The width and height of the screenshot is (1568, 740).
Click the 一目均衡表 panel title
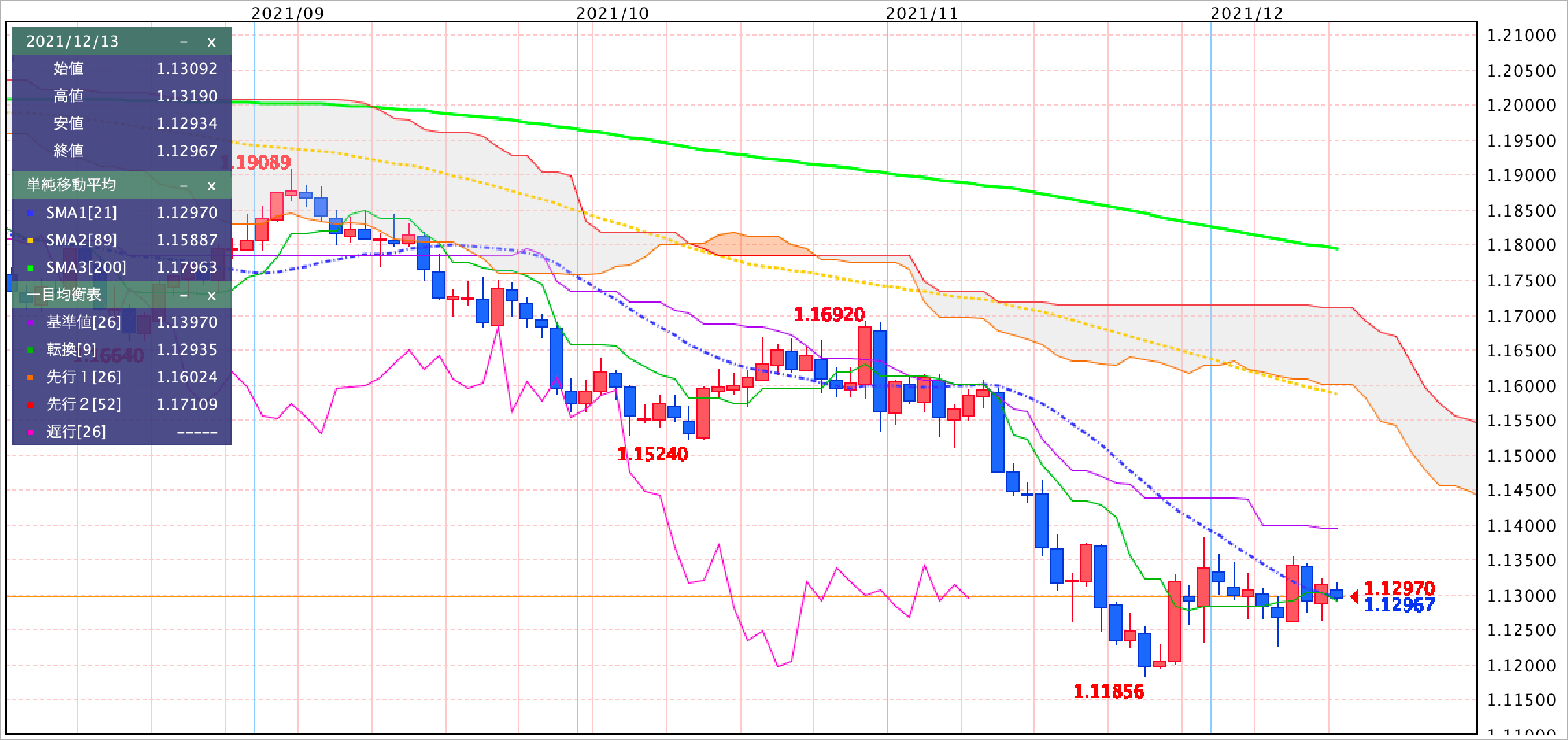(x=64, y=295)
